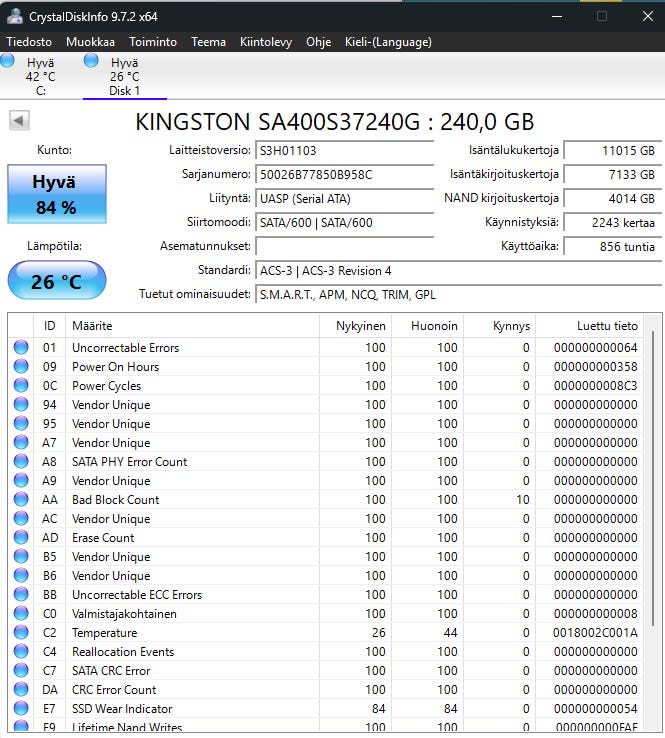The width and height of the screenshot is (665, 738).
Task: Click blue status dot for ID AC row
Action: (x=21, y=518)
